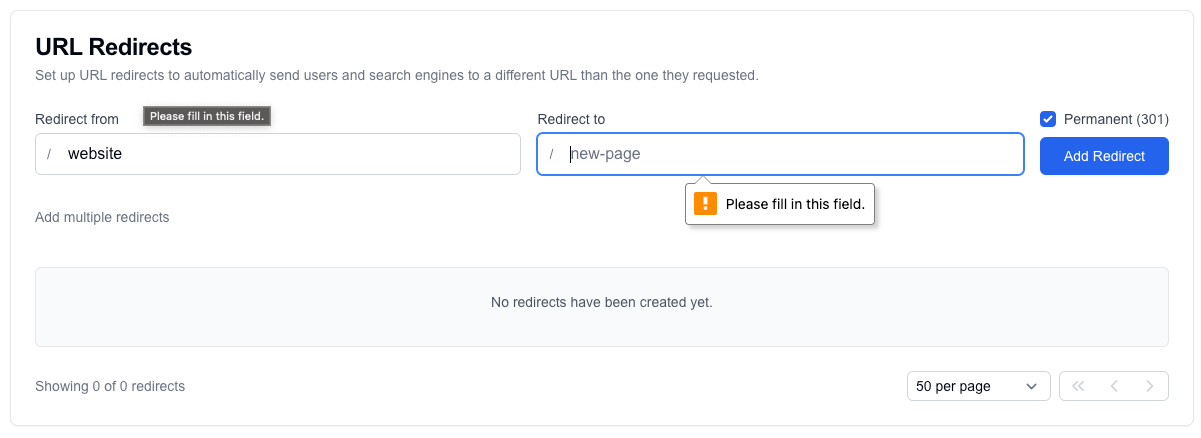The width and height of the screenshot is (1201, 438).
Task: Click the slash prefix in Redirect to
Action: (x=551, y=154)
